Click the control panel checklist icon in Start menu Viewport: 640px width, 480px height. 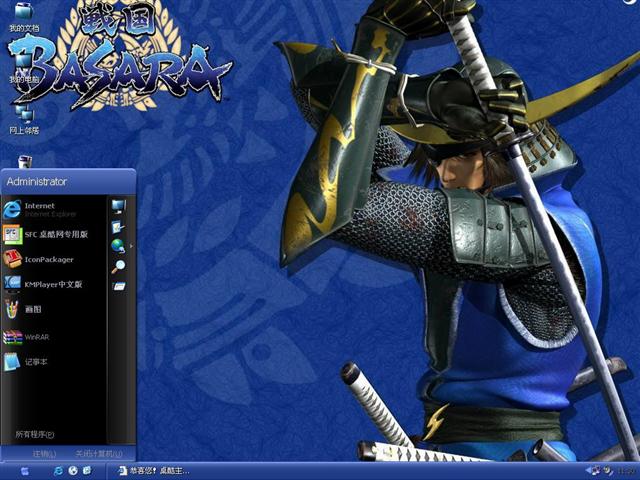[118, 227]
